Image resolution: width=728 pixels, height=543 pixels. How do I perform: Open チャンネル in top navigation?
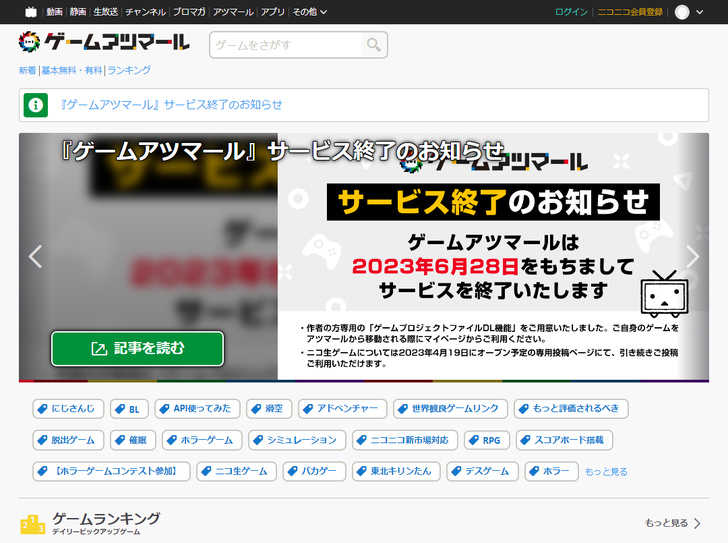(146, 12)
